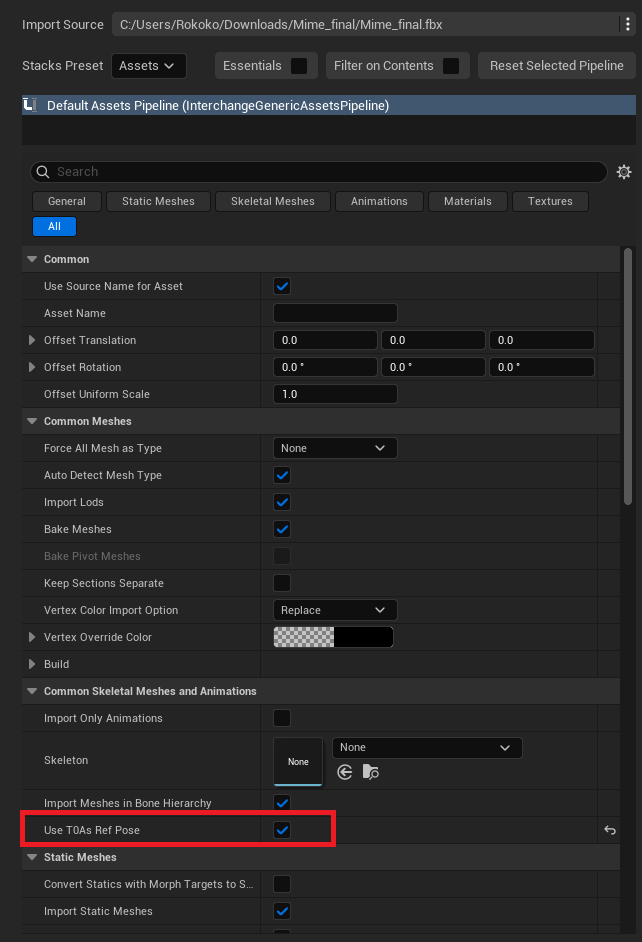Click the magnifier icon in search bar
This screenshot has width=642, height=942.
[43, 172]
